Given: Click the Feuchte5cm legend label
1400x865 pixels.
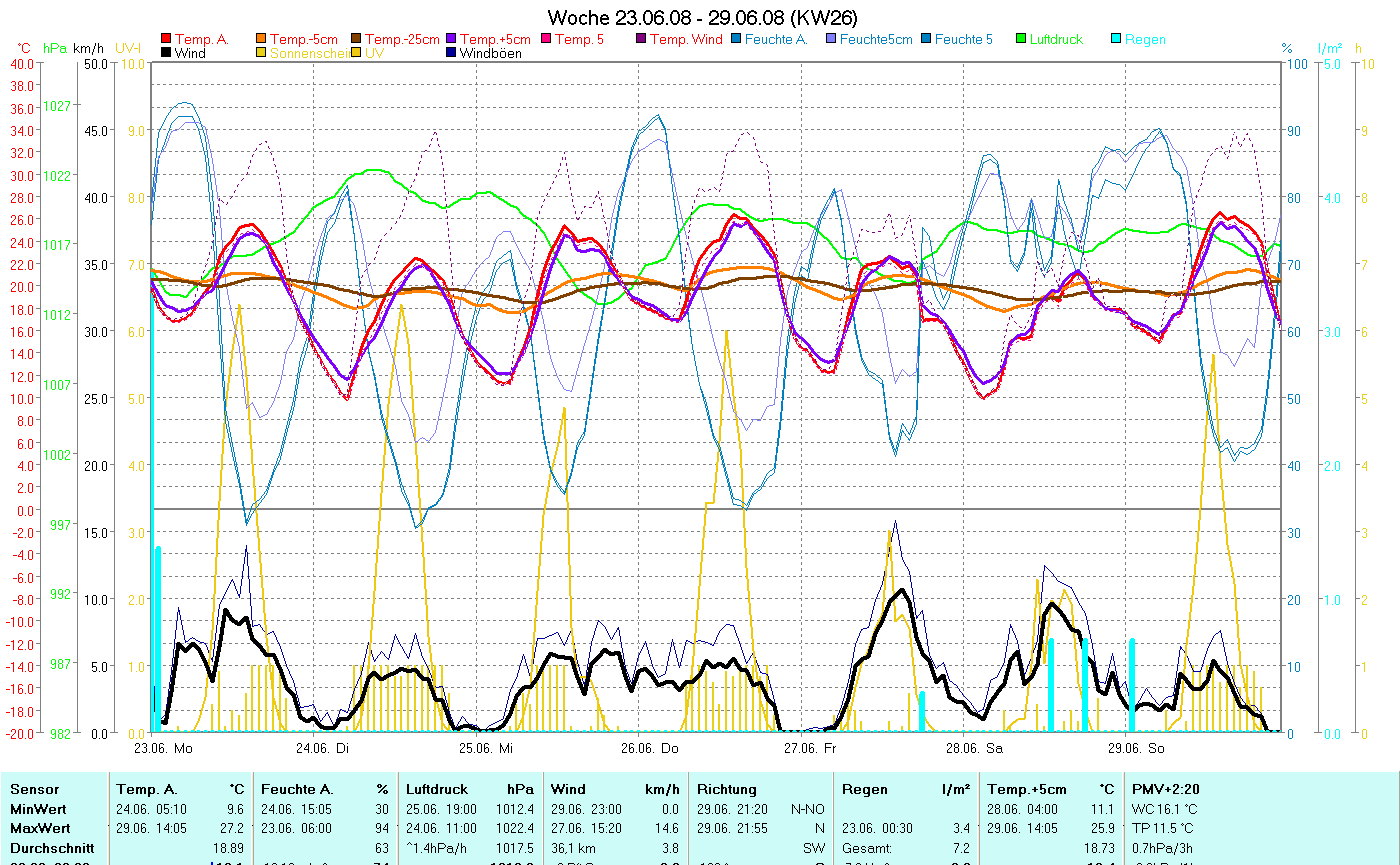Looking at the screenshot, I should click(x=876, y=39).
